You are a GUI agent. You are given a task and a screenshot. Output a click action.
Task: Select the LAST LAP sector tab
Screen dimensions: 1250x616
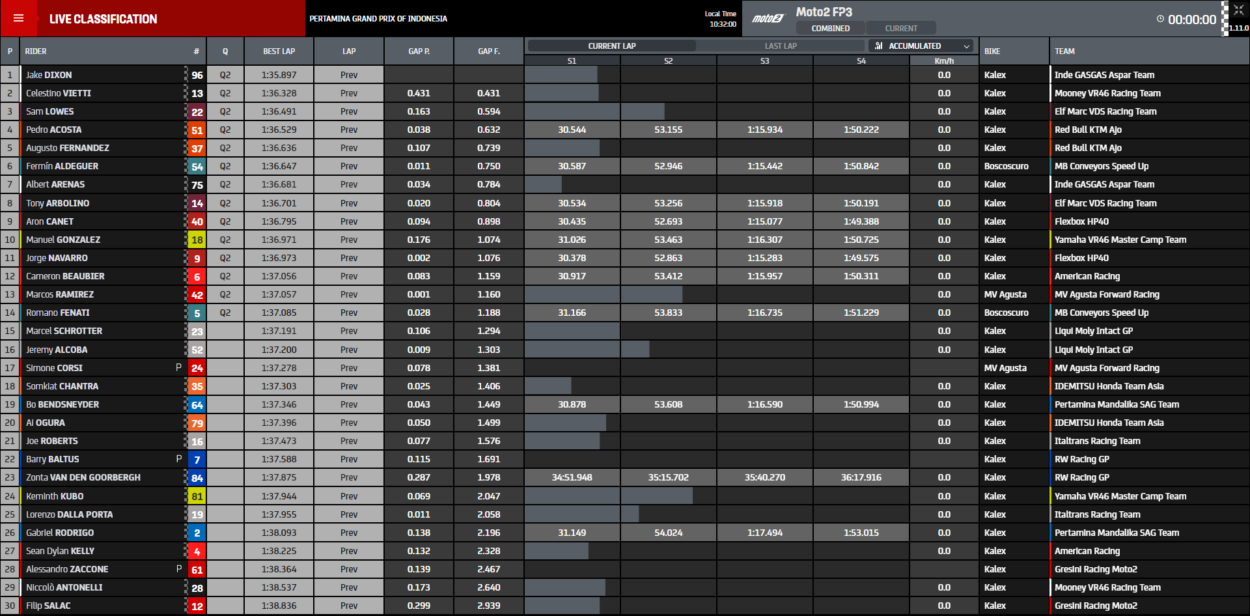pos(781,46)
